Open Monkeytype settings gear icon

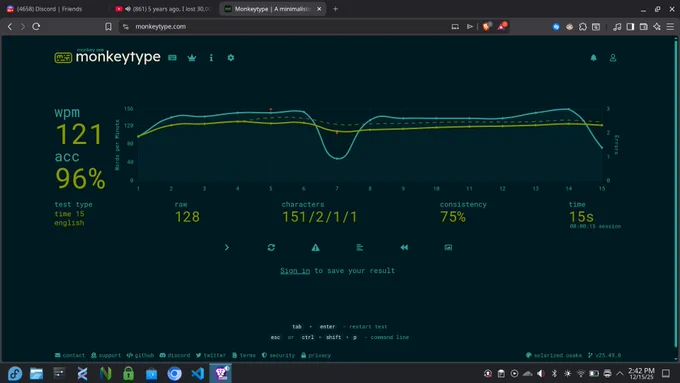pyautogui.click(x=231, y=58)
